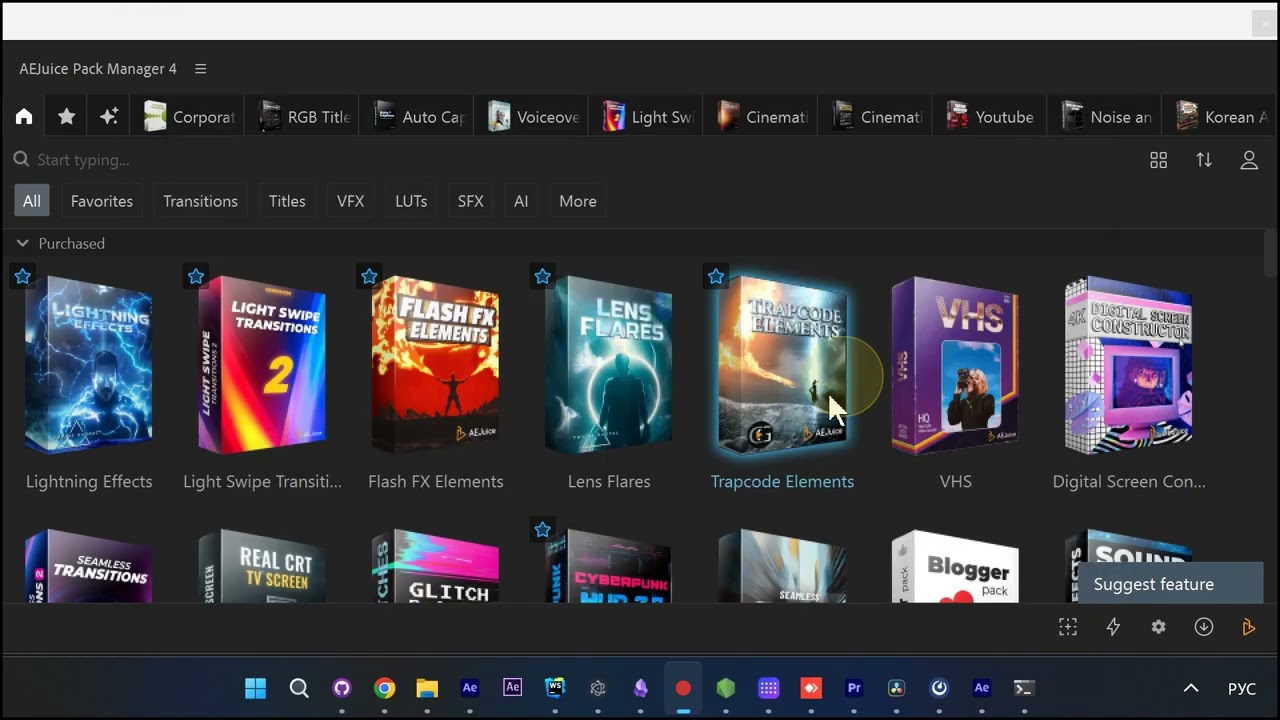Open Premiere Pro from the taskbar
This screenshot has width=1280, height=720.
tap(854, 688)
